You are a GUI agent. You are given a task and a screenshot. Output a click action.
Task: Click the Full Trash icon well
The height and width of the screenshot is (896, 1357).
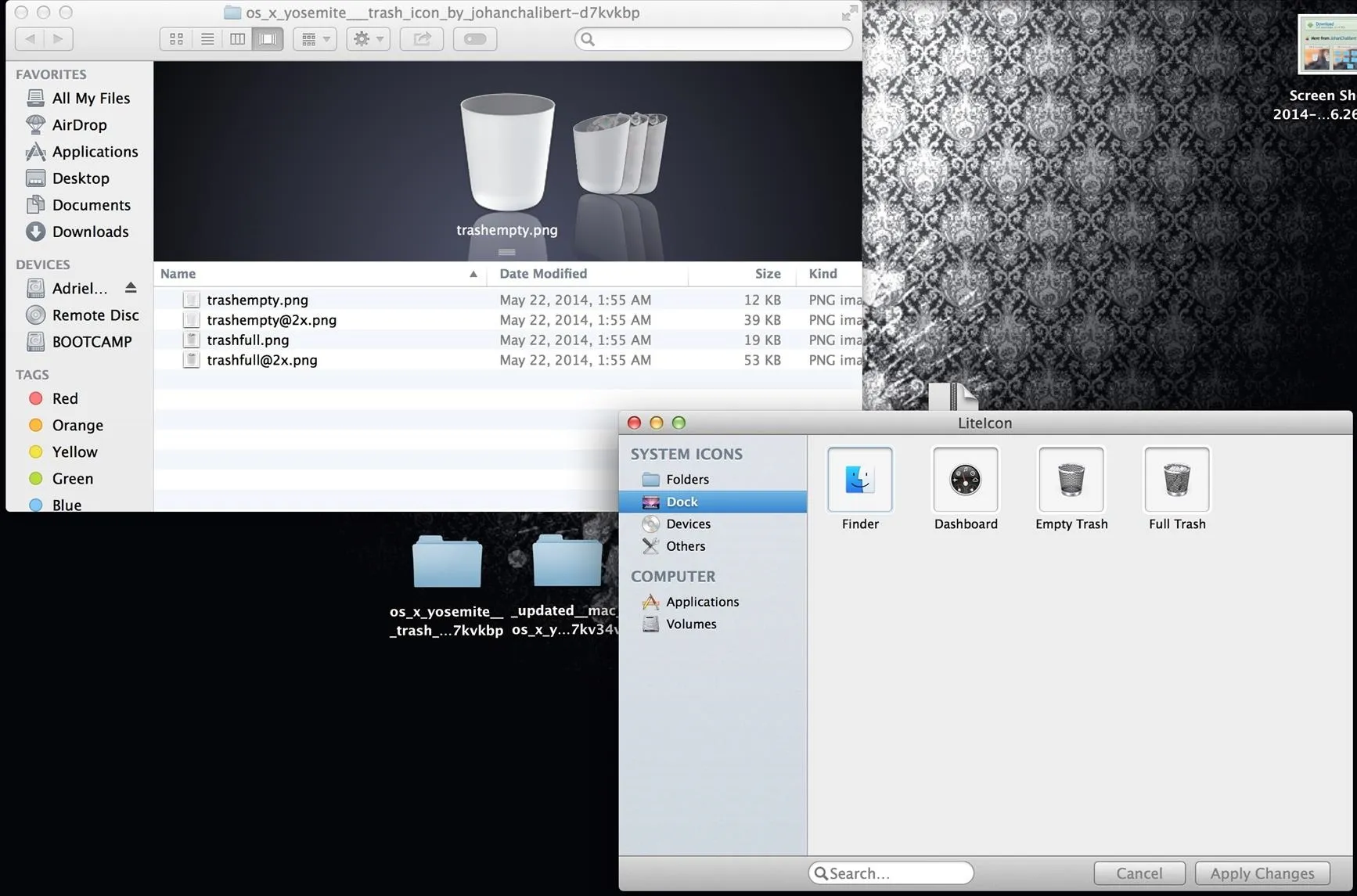(x=1177, y=479)
